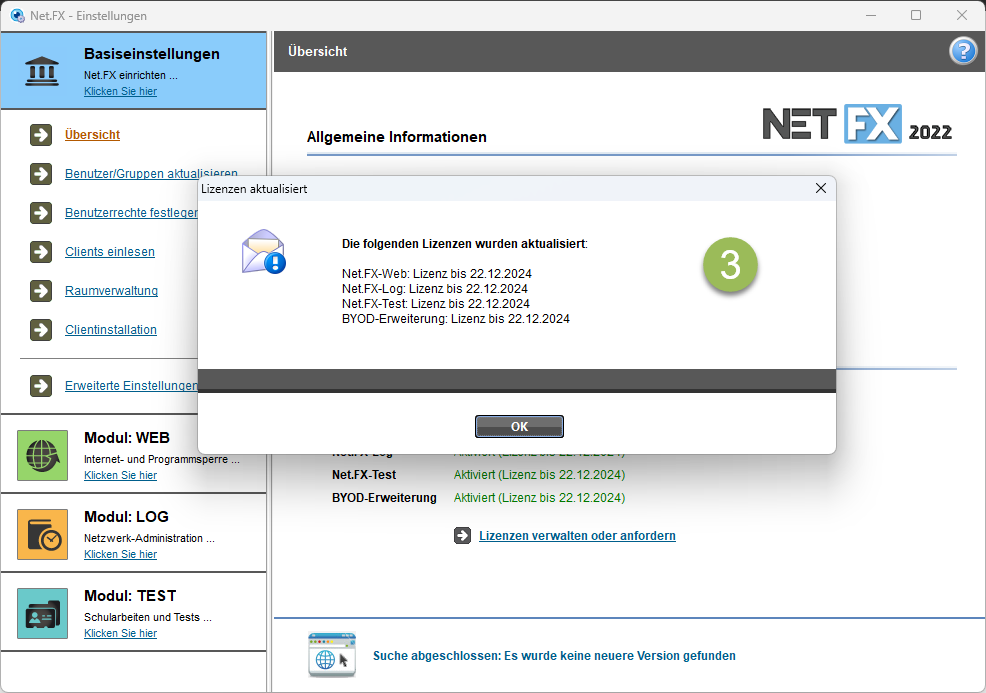This screenshot has height=693, width=986.
Task: Select the Modul: TEST section heading
Action: click(x=130, y=596)
